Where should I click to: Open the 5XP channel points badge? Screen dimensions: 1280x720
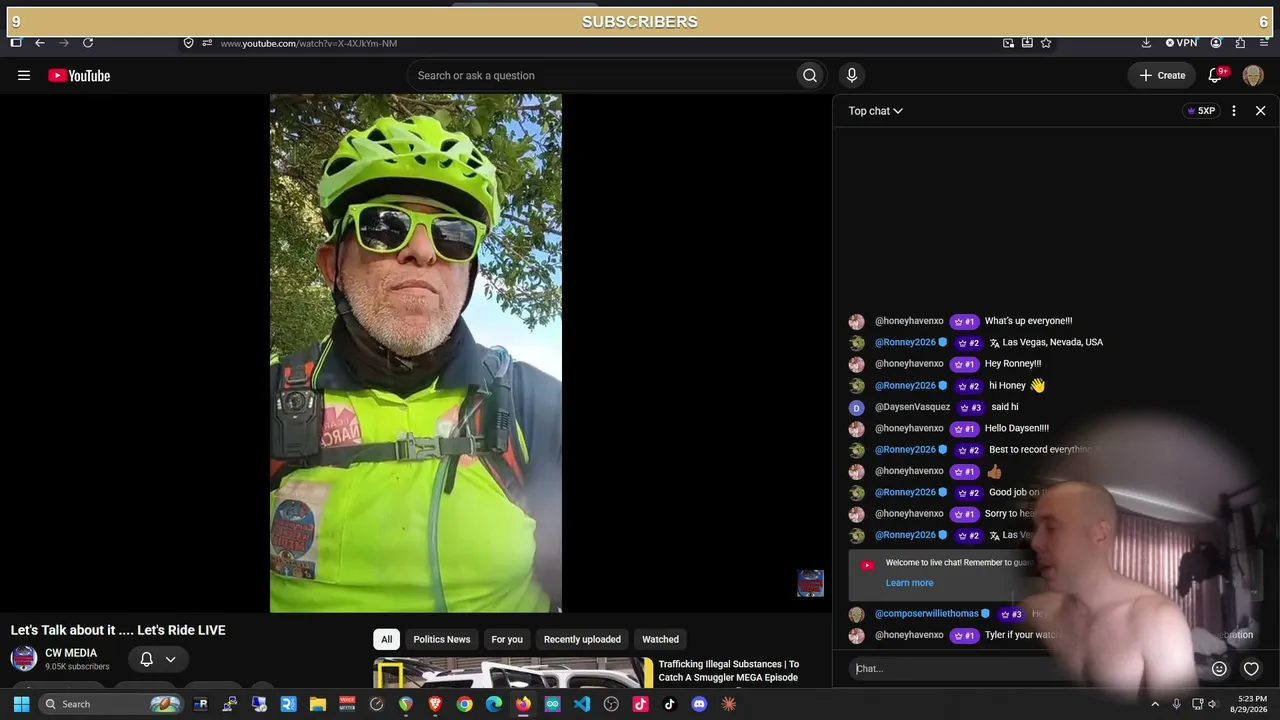point(1200,111)
